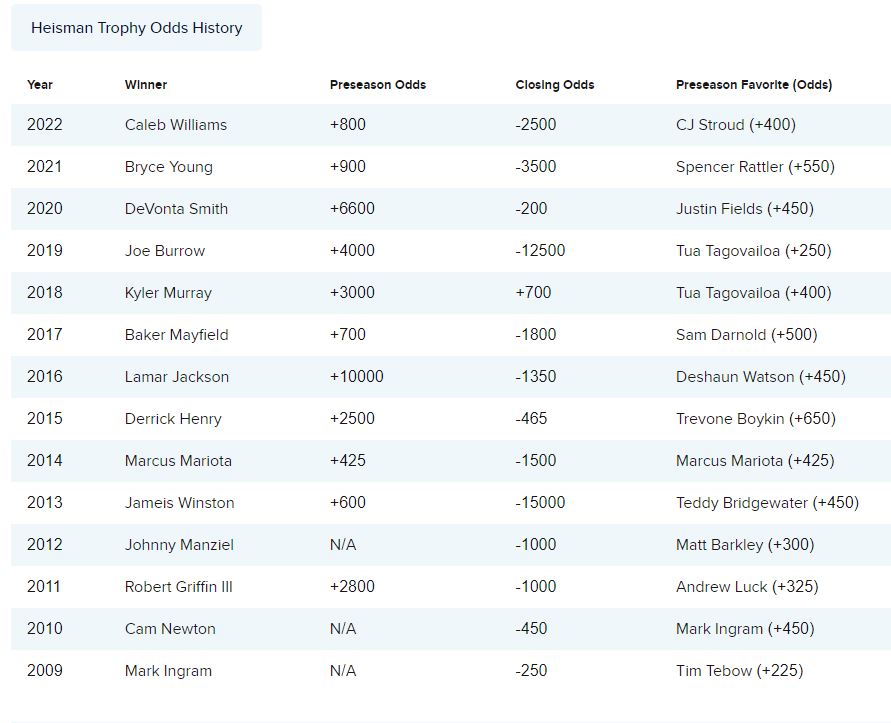Select the -15000 closing odds cell
Viewport: 891px width, 723px height.
[x=540, y=503]
